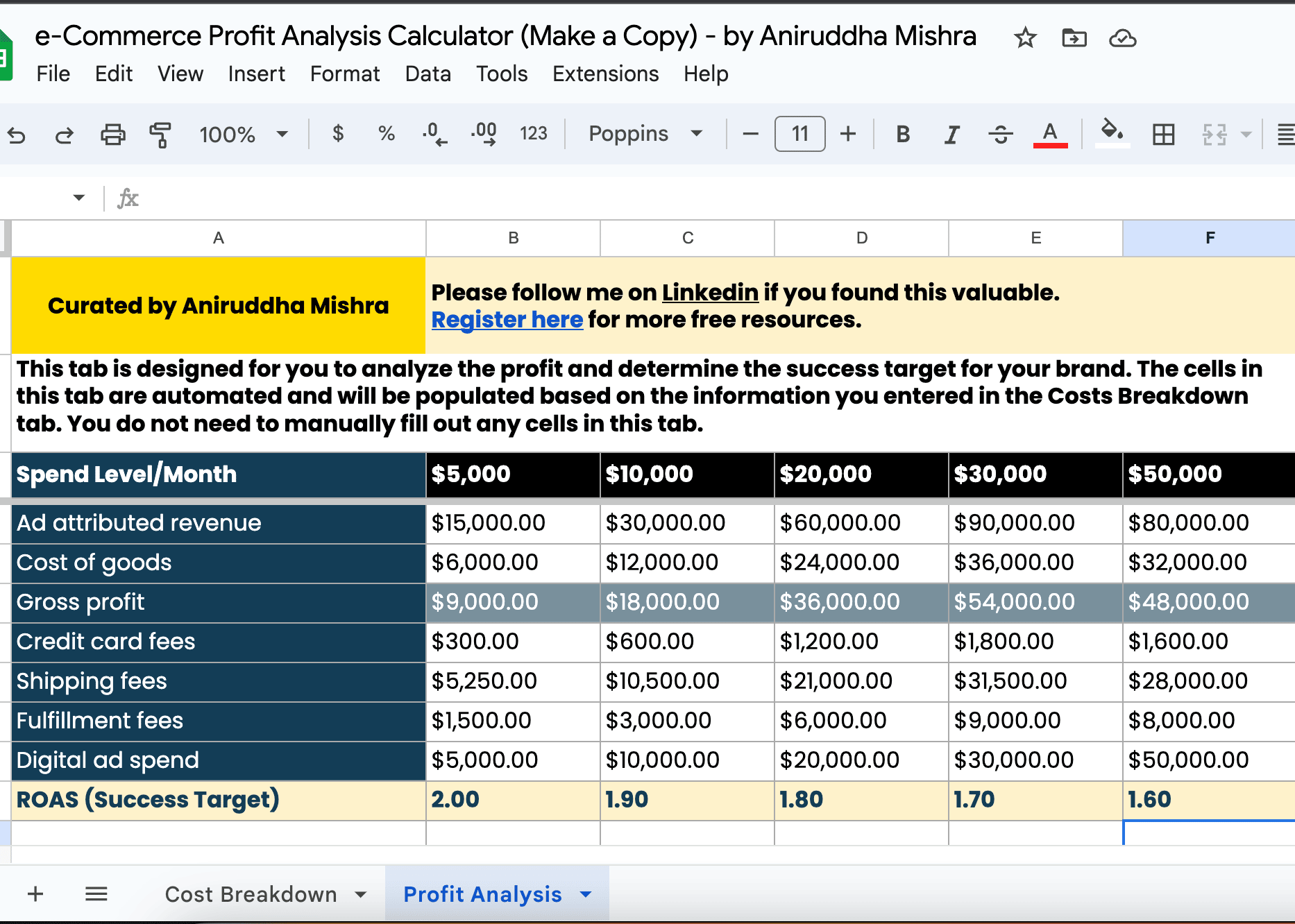The width and height of the screenshot is (1295, 924).
Task: Print the spreadsheet with printer icon
Action: click(x=113, y=134)
